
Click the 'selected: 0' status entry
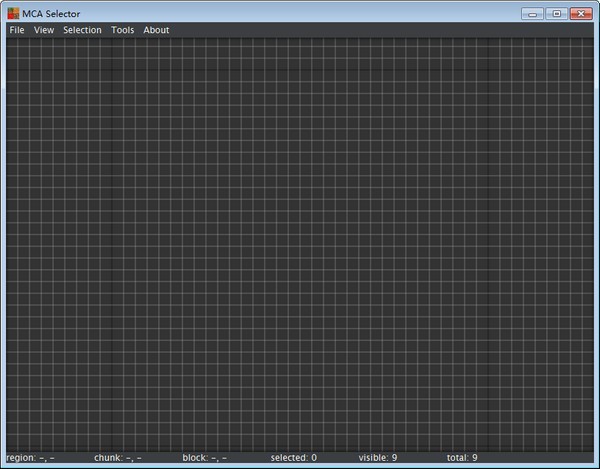pos(294,458)
